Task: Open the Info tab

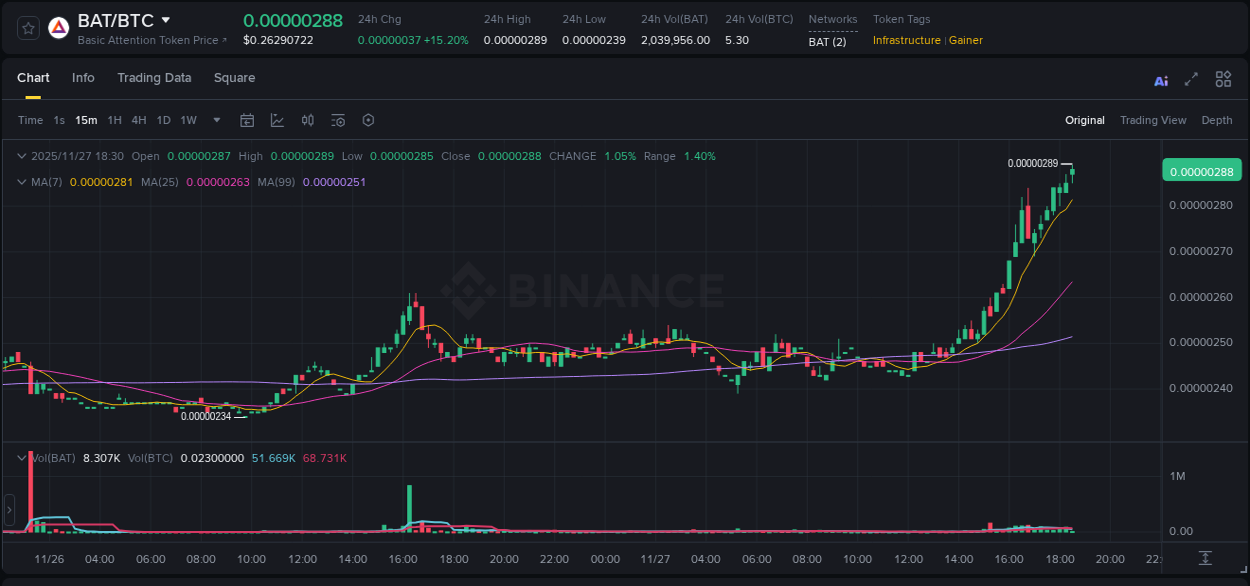Action: 83,78
